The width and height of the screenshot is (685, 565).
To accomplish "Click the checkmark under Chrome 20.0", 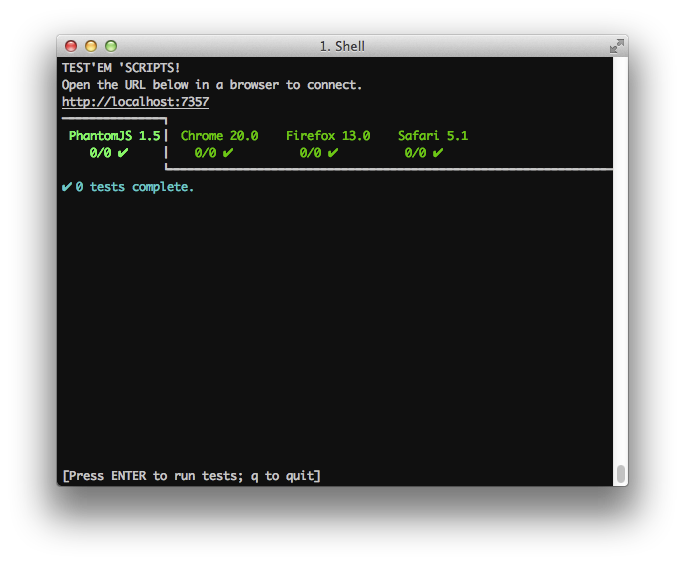I will click(x=228, y=153).
